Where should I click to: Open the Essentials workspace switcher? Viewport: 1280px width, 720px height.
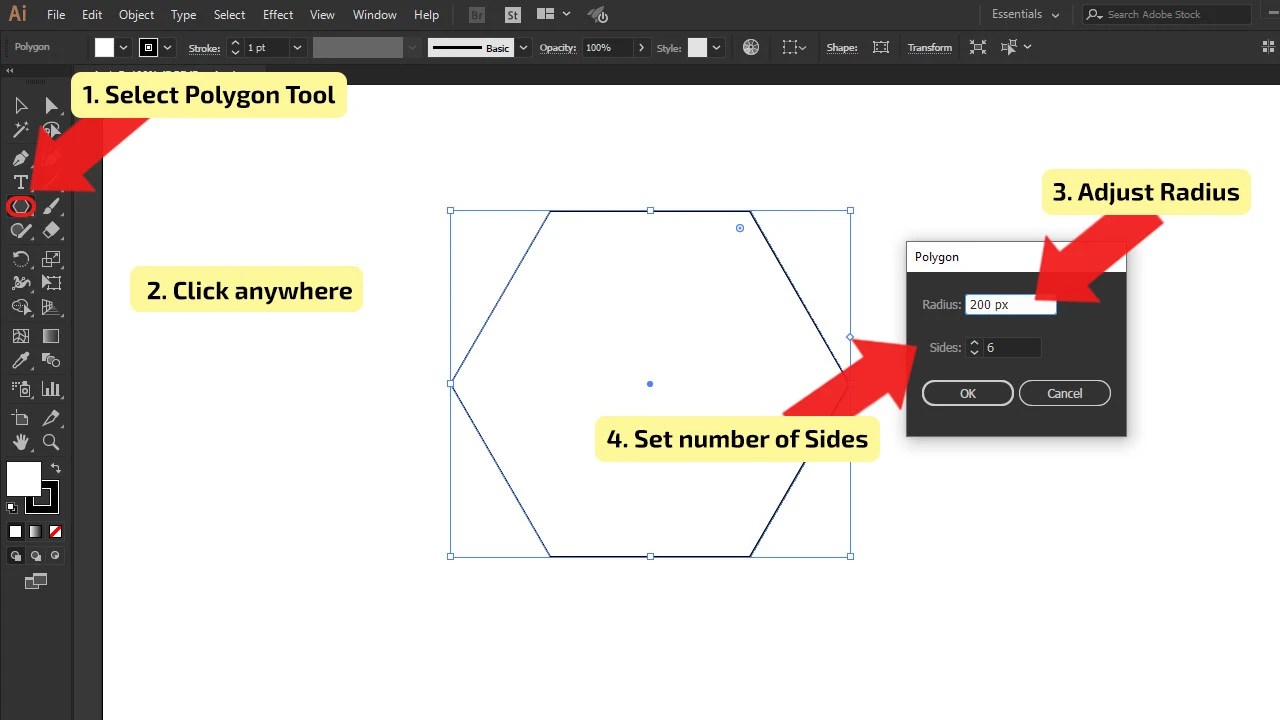(1018, 14)
